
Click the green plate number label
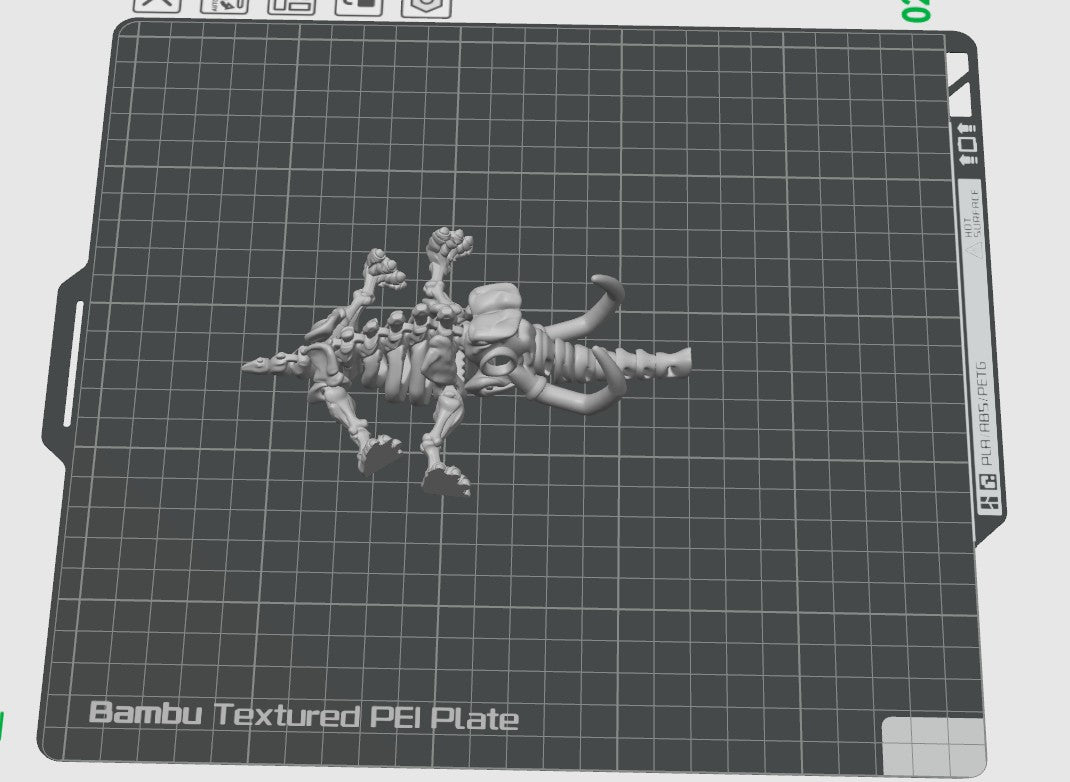(917, 10)
